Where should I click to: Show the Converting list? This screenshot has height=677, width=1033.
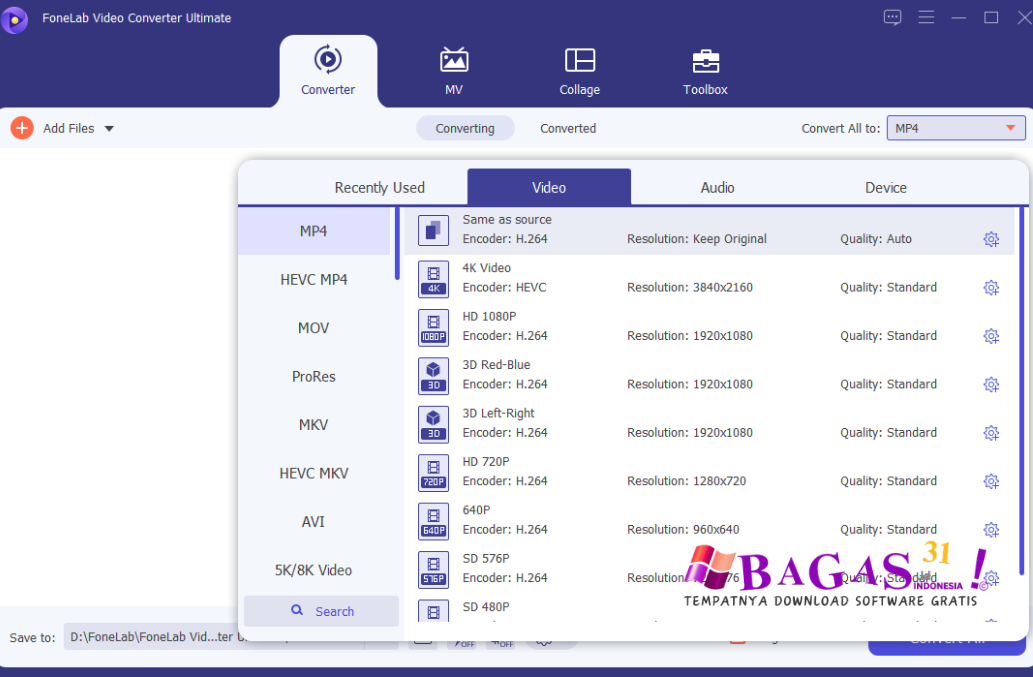pyautogui.click(x=465, y=128)
